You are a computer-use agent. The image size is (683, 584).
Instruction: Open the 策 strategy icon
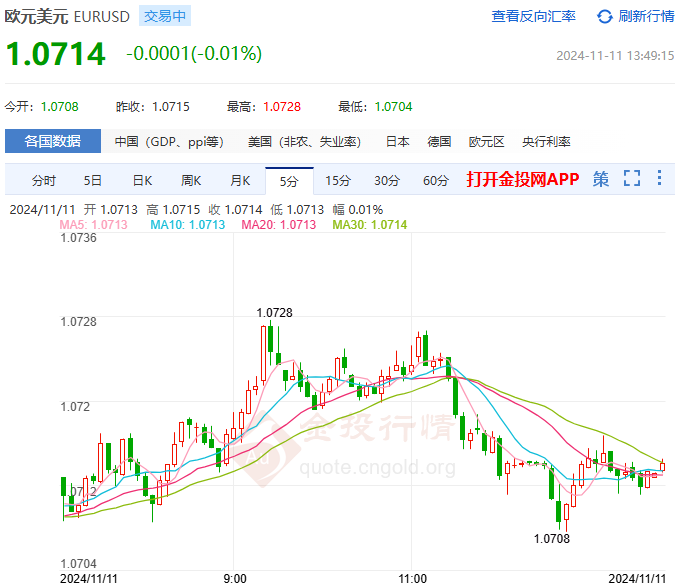point(600,180)
